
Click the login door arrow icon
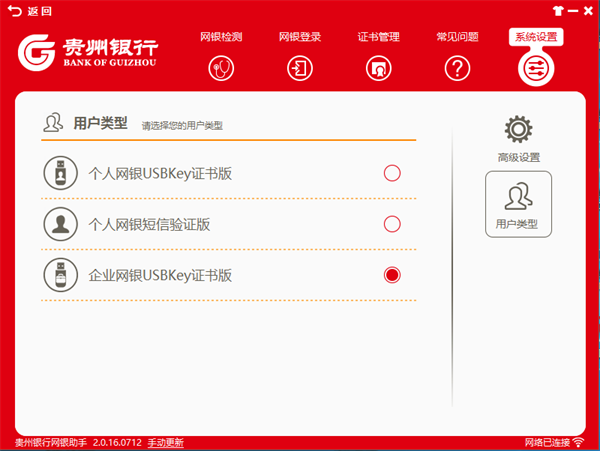pyautogui.click(x=300, y=68)
